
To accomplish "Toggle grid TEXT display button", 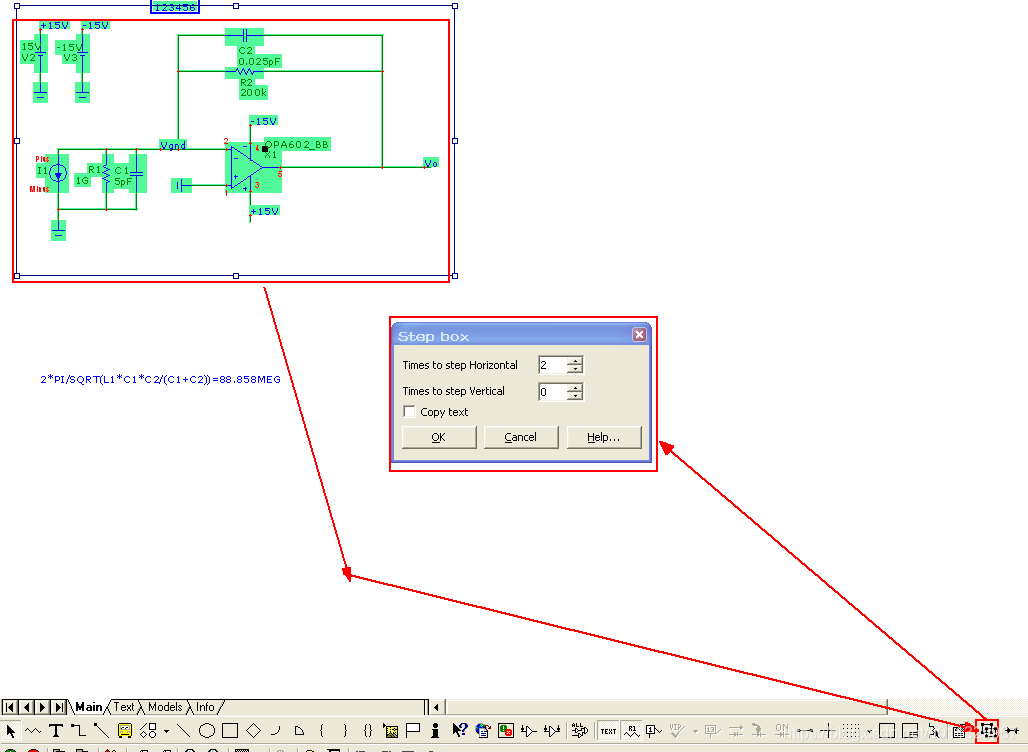I will tap(608, 730).
